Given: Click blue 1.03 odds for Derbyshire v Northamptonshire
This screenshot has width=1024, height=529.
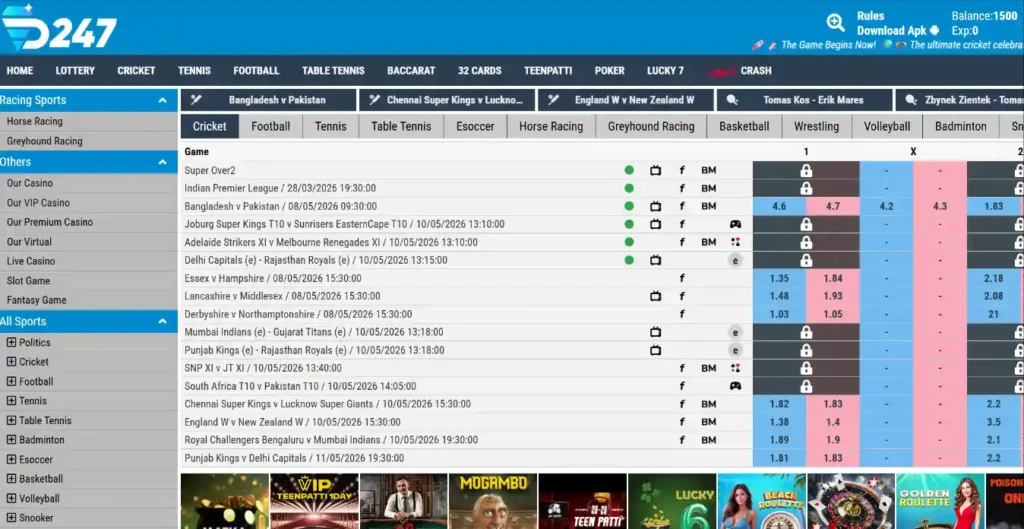Looking at the screenshot, I should [779, 314].
